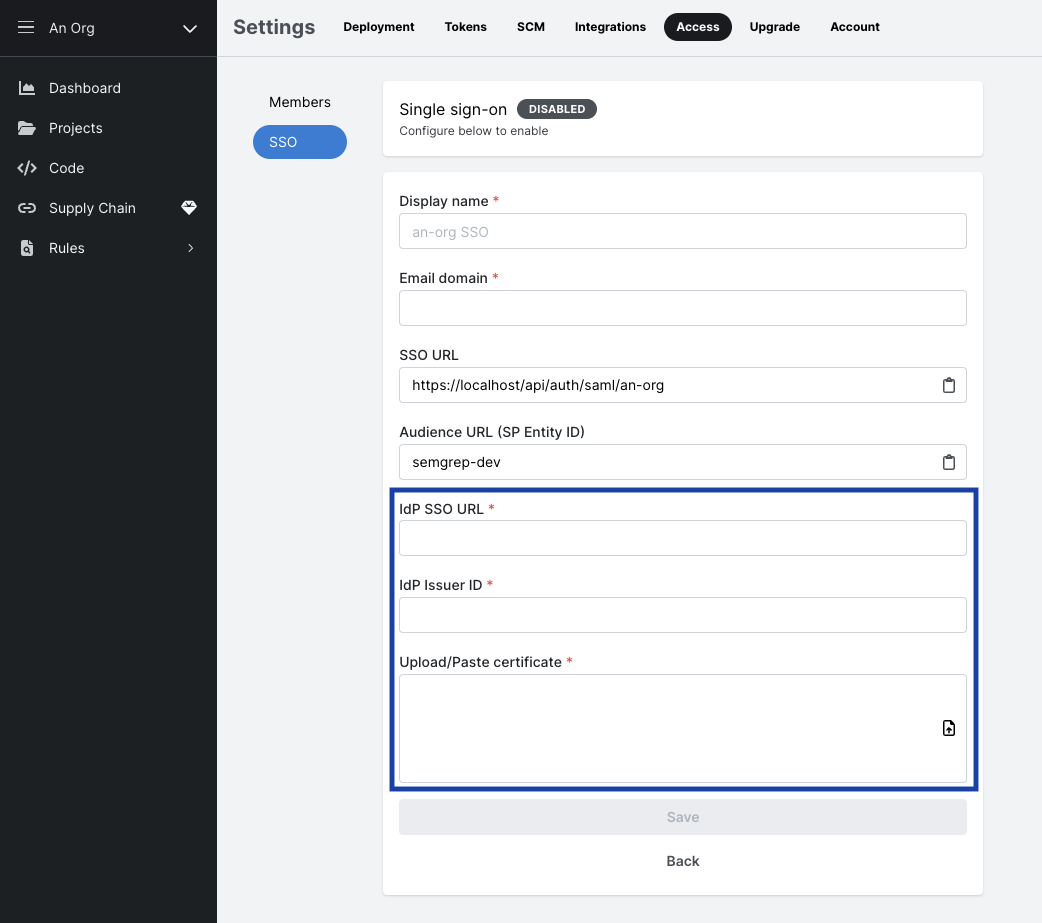Select the Code icon in the sidebar
The image size is (1042, 923).
[x=28, y=168]
